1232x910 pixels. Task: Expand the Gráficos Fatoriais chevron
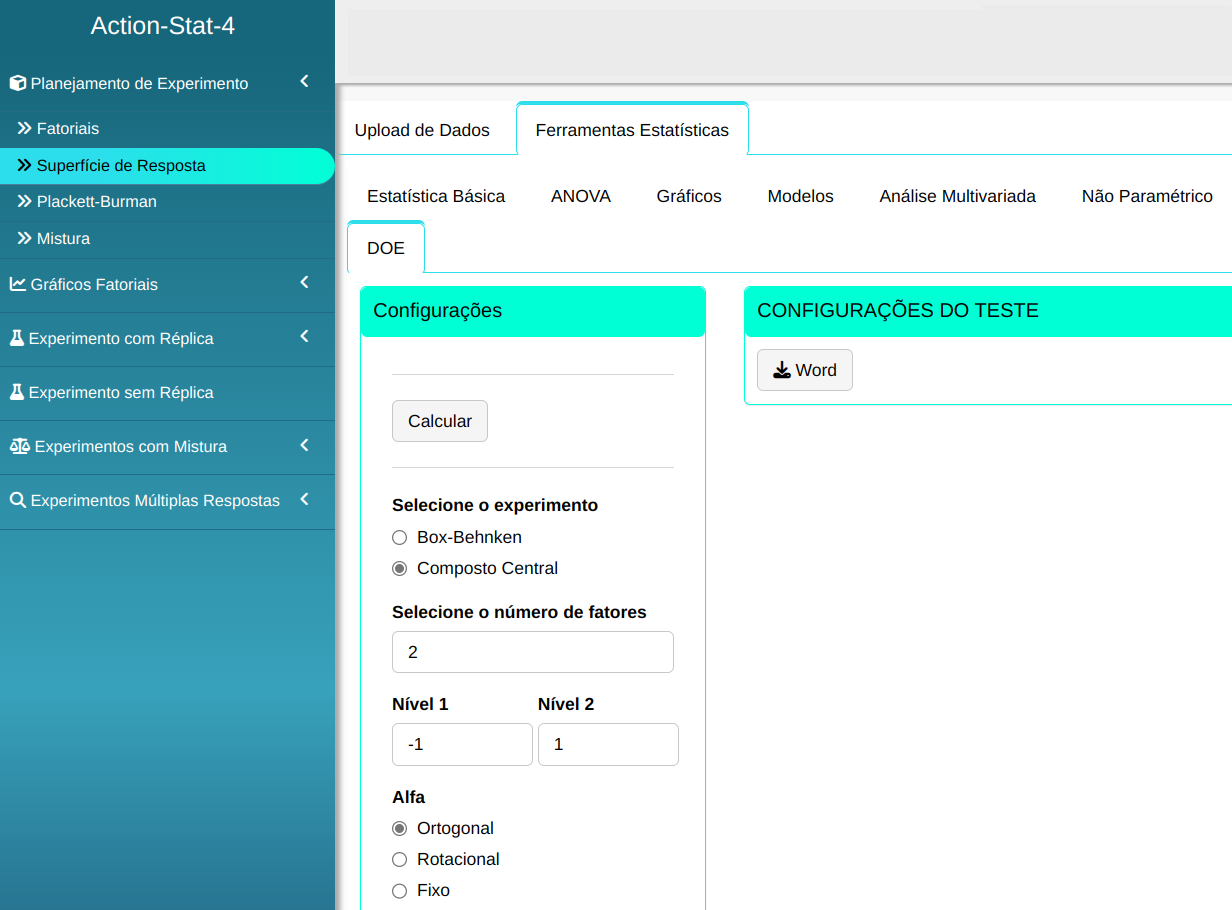tap(305, 283)
